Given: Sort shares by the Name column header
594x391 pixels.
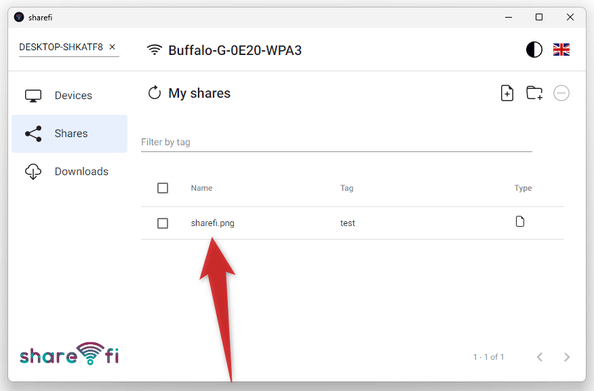Looking at the screenshot, I should tap(202, 188).
